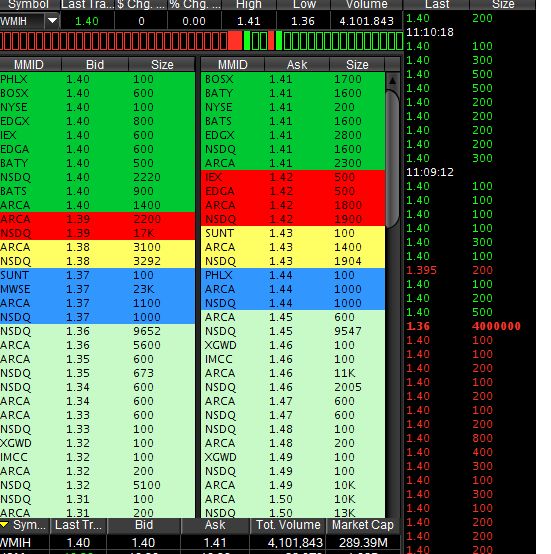The height and width of the screenshot is (554, 551).
Task: Select the XGWD 1.46 ask row
Action: pos(293,345)
